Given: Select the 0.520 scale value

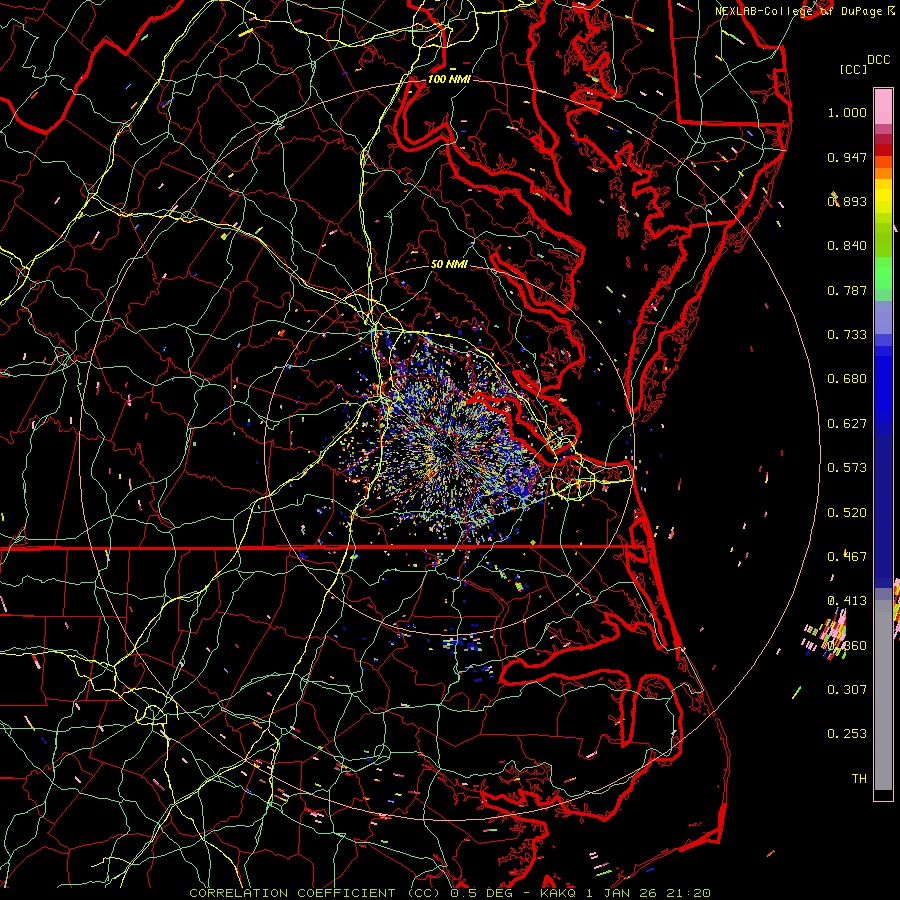Looking at the screenshot, I should [847, 513].
